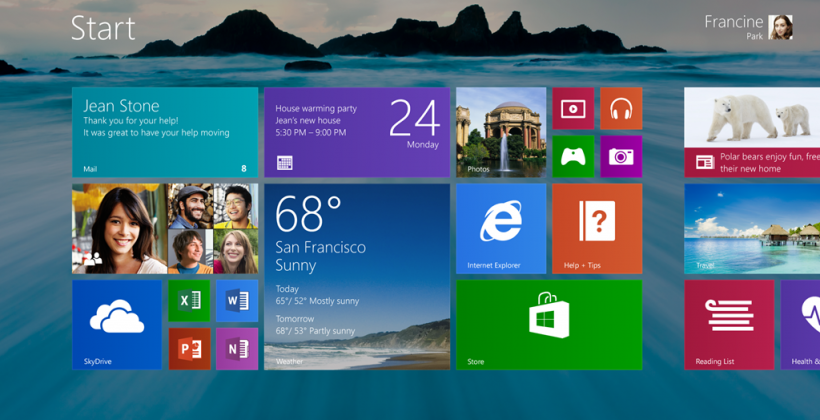Launch the Excel tile

pos(189,301)
